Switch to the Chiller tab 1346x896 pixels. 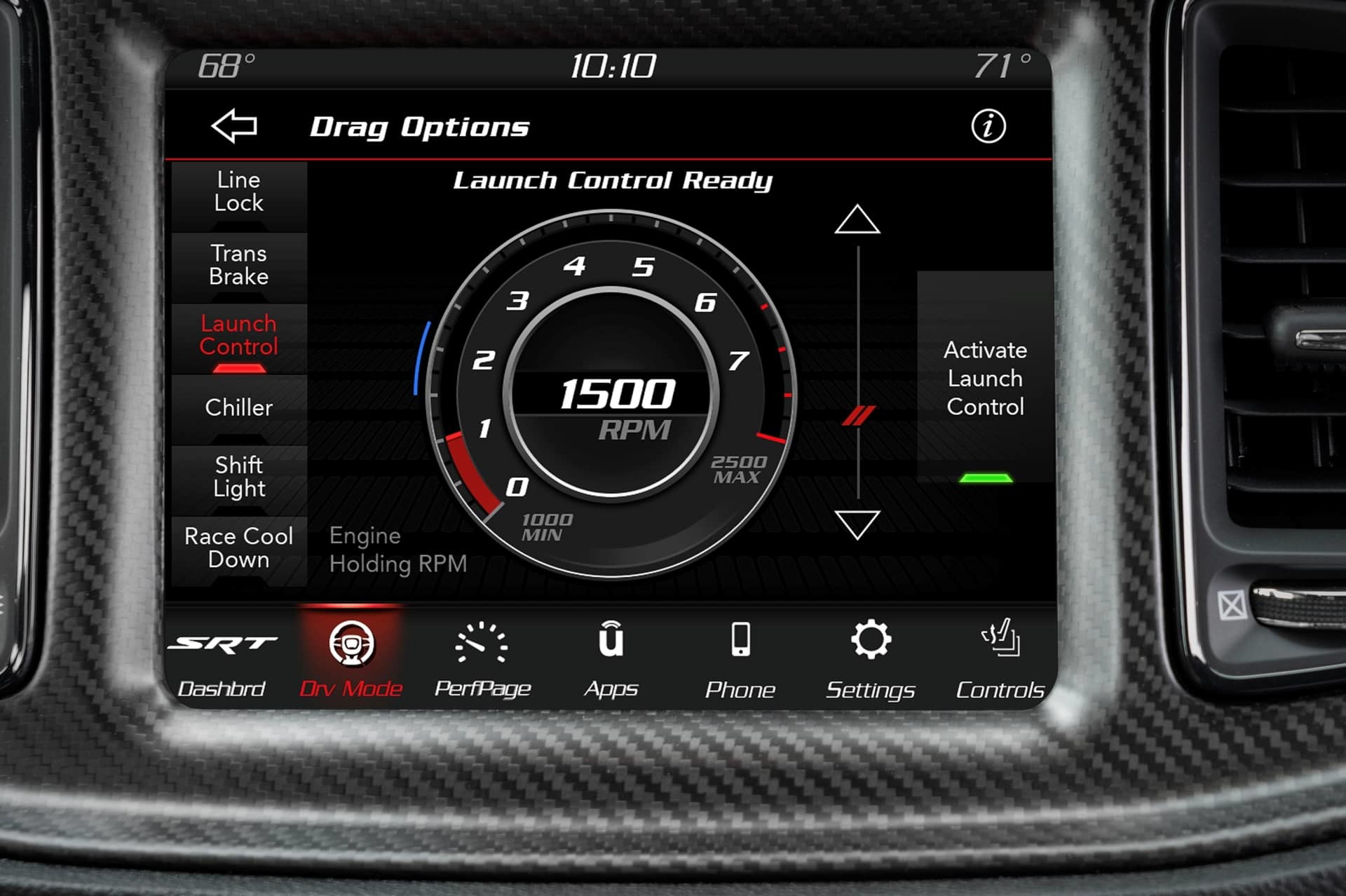tap(239, 407)
